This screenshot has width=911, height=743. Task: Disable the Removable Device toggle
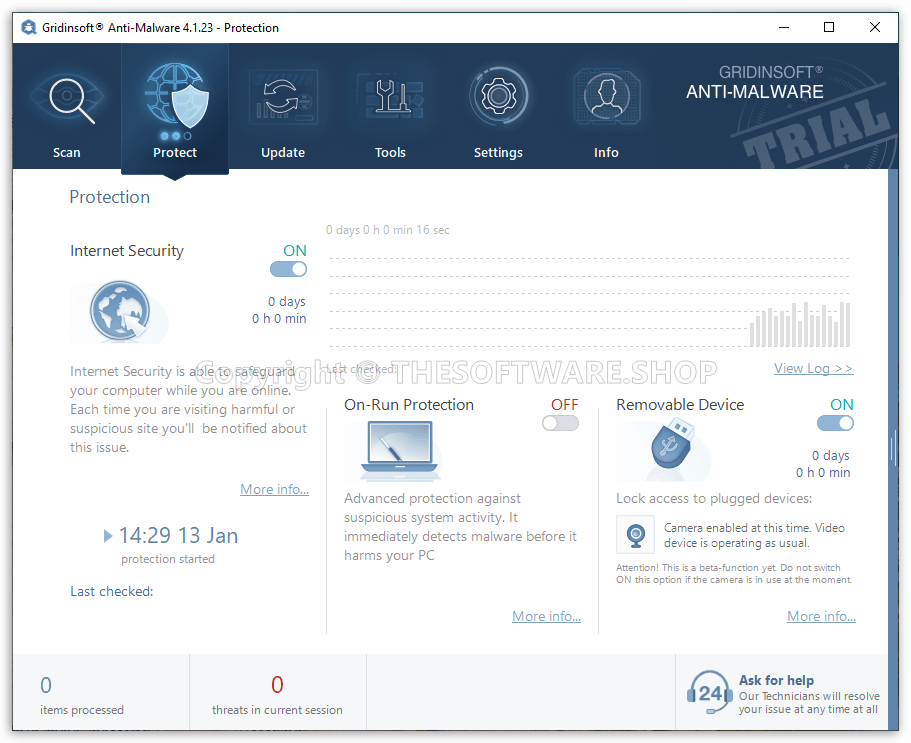click(x=835, y=423)
